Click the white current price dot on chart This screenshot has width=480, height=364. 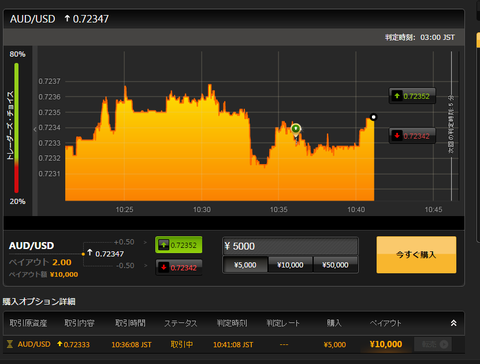[373, 117]
